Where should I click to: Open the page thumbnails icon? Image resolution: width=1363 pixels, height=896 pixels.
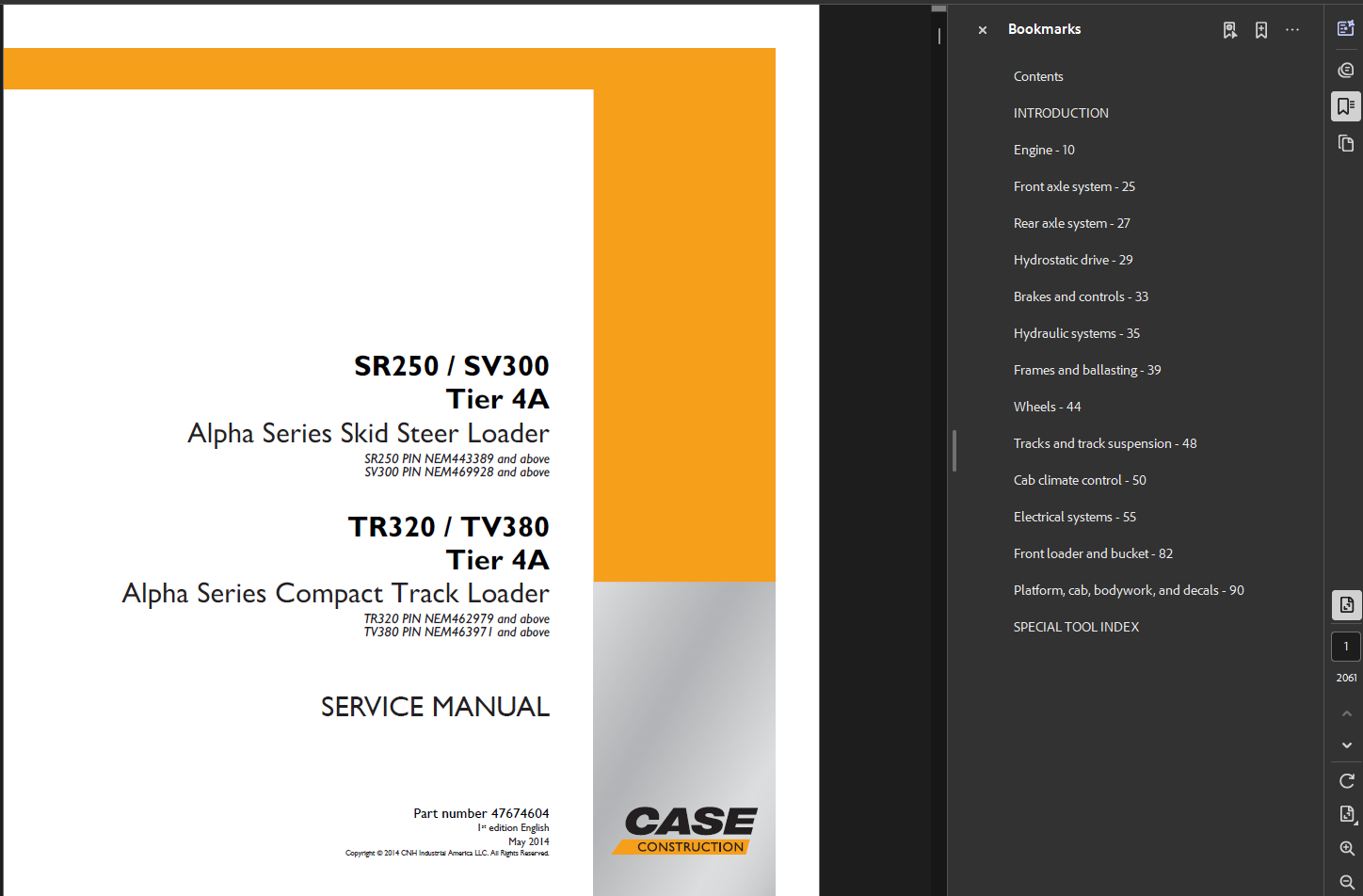tap(1346, 143)
